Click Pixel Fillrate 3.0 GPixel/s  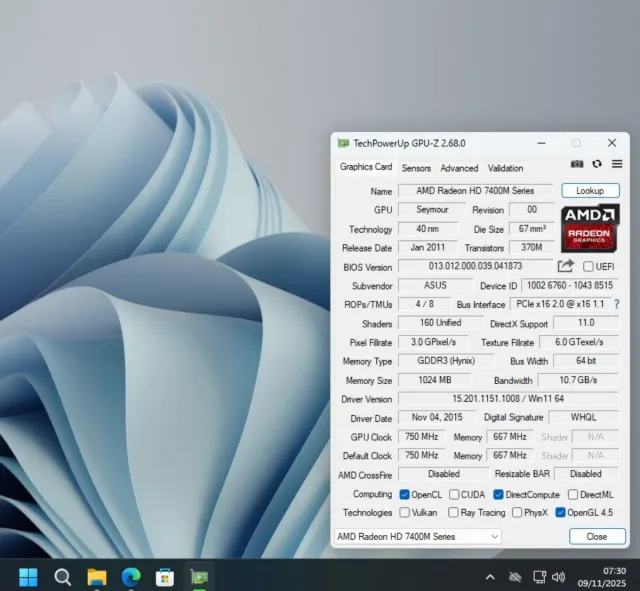pos(433,342)
